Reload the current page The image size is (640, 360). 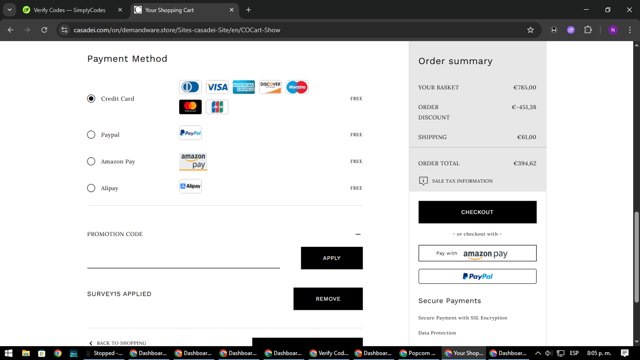click(44, 30)
